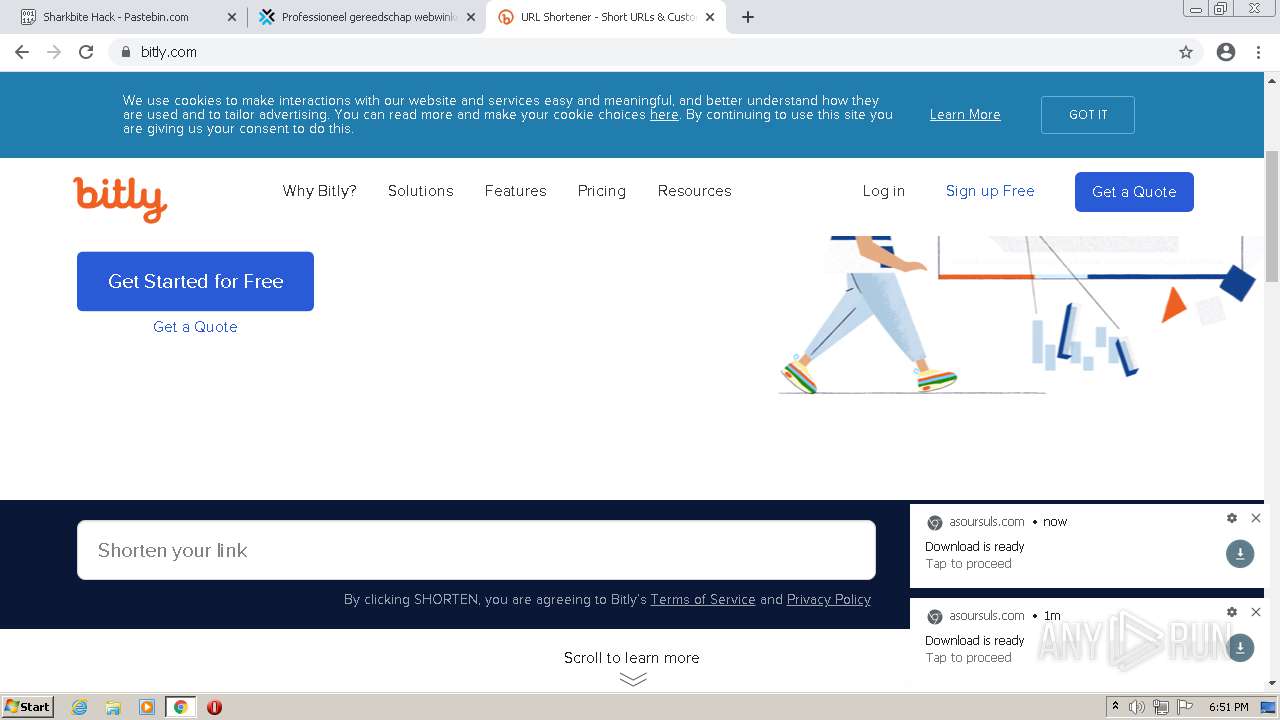Viewport: 1280px width, 720px height.
Task: Open the Solutions menu
Action: (x=421, y=191)
